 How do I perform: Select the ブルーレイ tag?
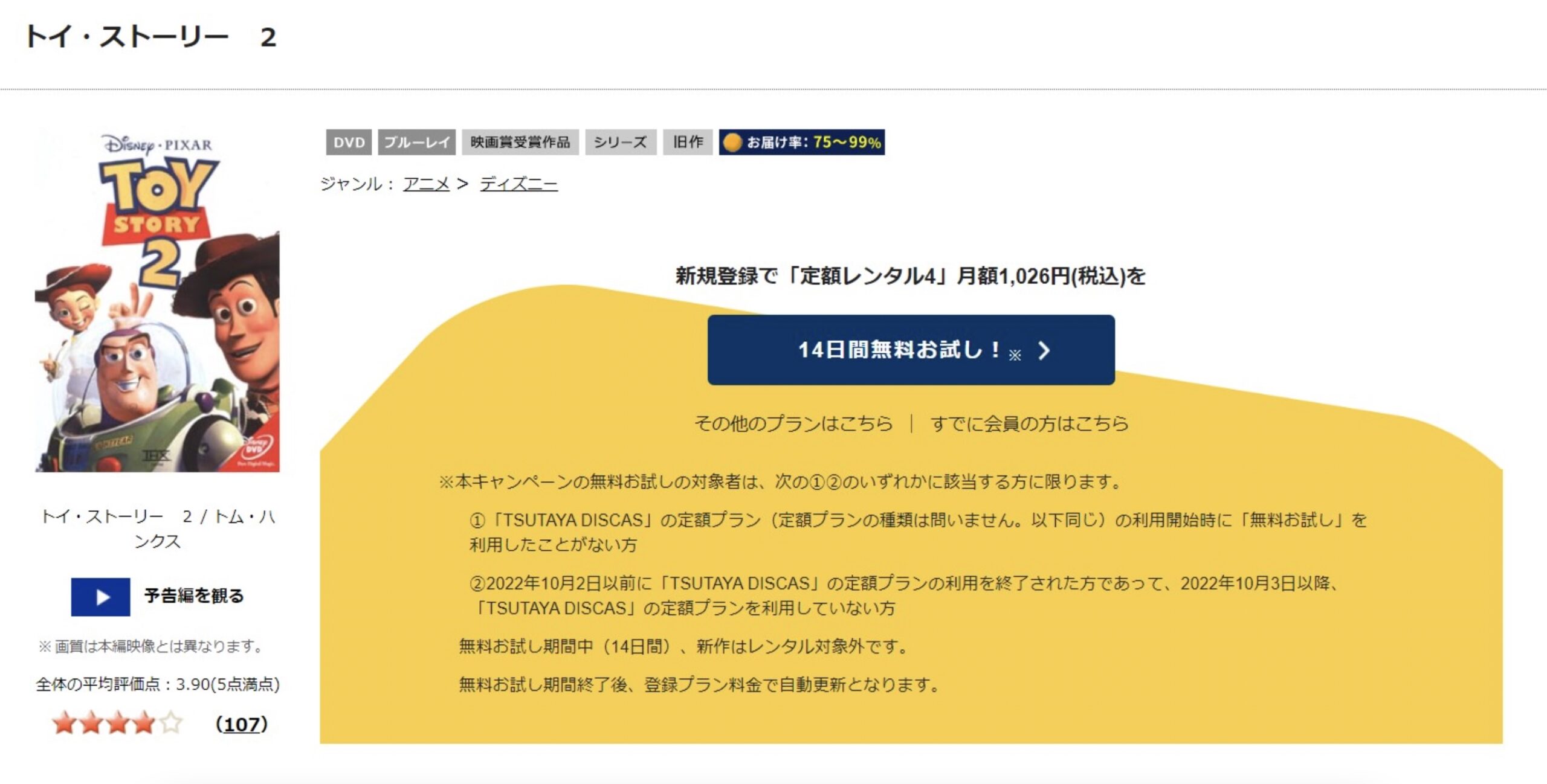(x=417, y=142)
